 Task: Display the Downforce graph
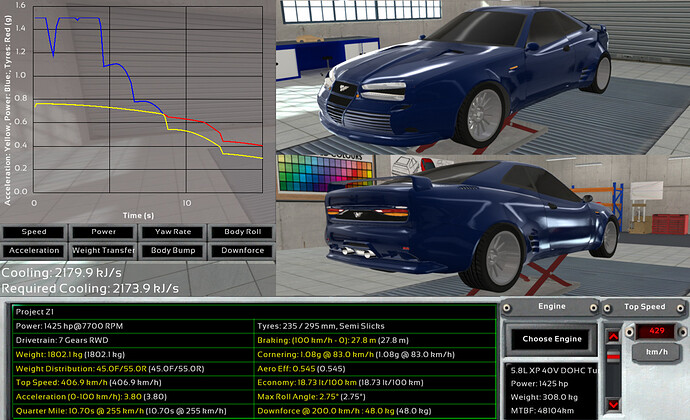pyautogui.click(x=242, y=251)
